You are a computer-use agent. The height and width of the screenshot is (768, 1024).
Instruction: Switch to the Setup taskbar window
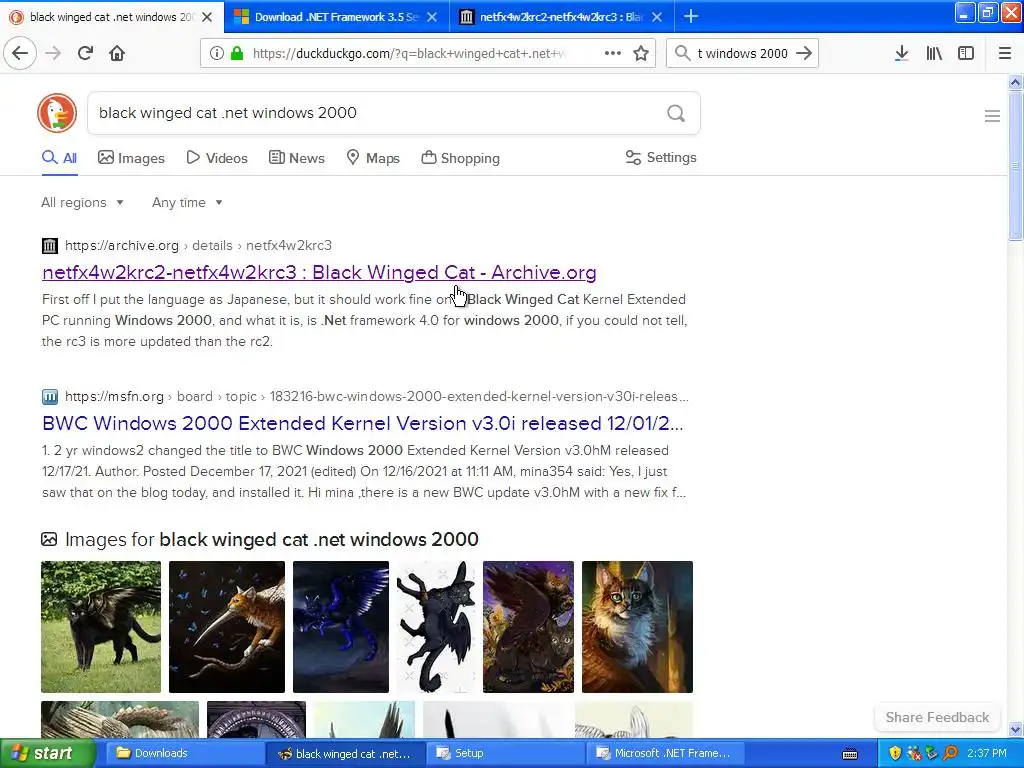point(503,754)
